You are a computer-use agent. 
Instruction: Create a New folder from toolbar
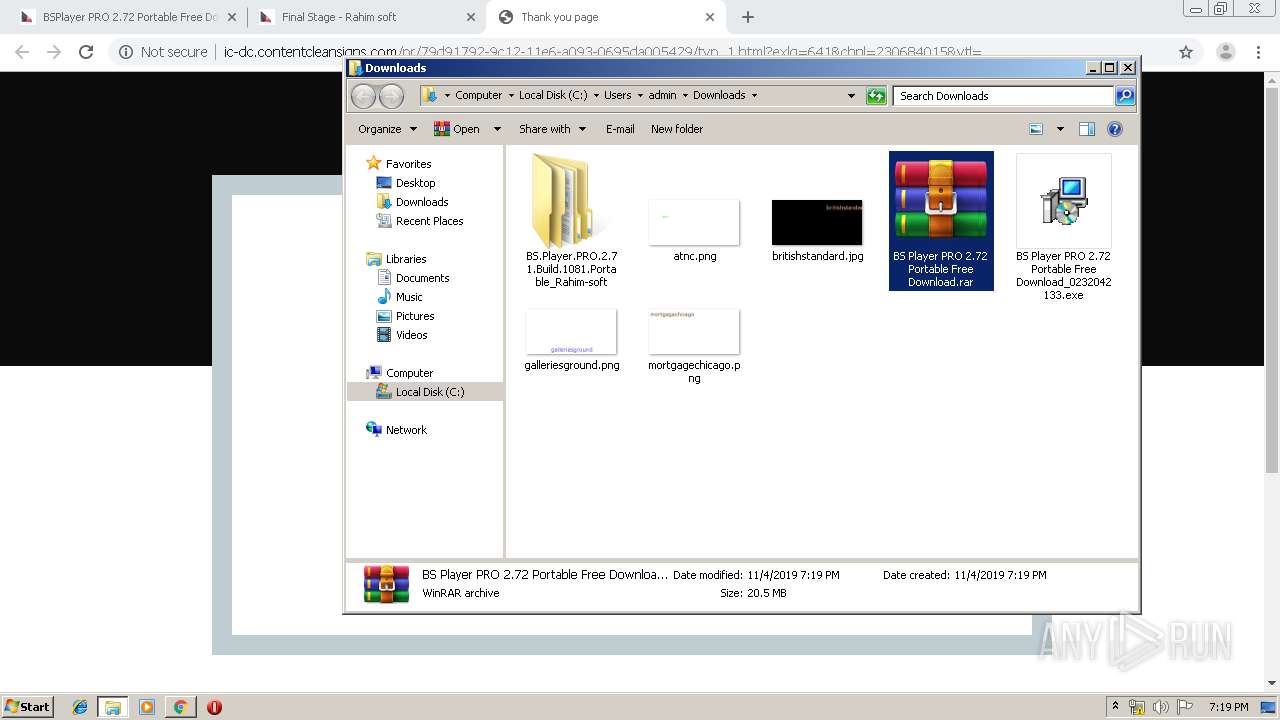pos(677,129)
